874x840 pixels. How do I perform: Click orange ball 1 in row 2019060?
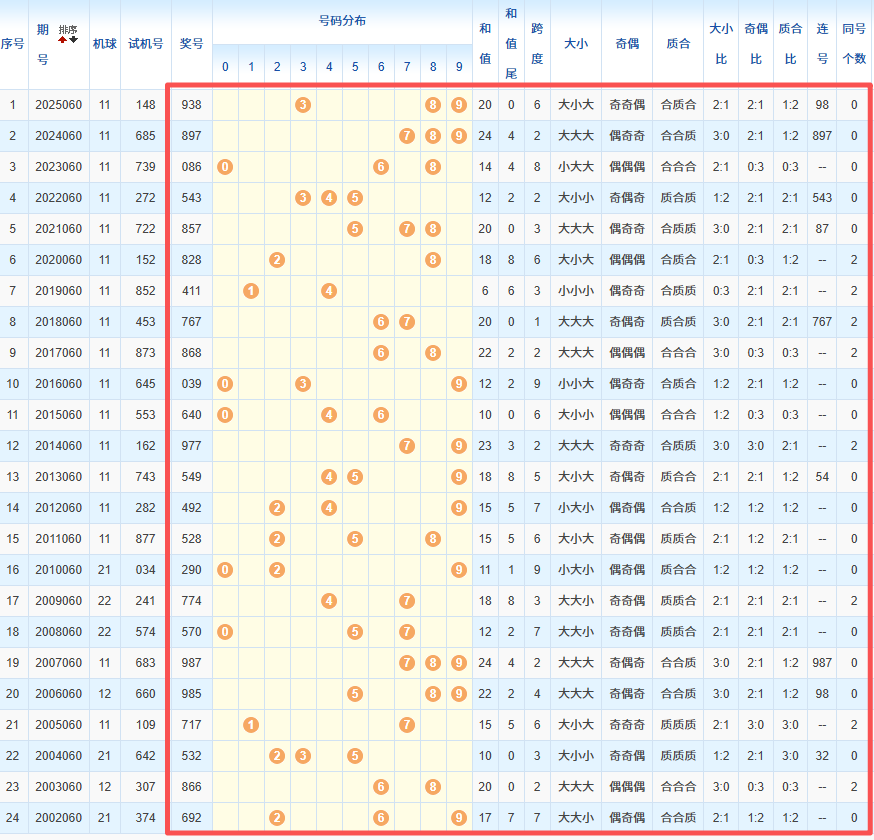click(x=251, y=290)
